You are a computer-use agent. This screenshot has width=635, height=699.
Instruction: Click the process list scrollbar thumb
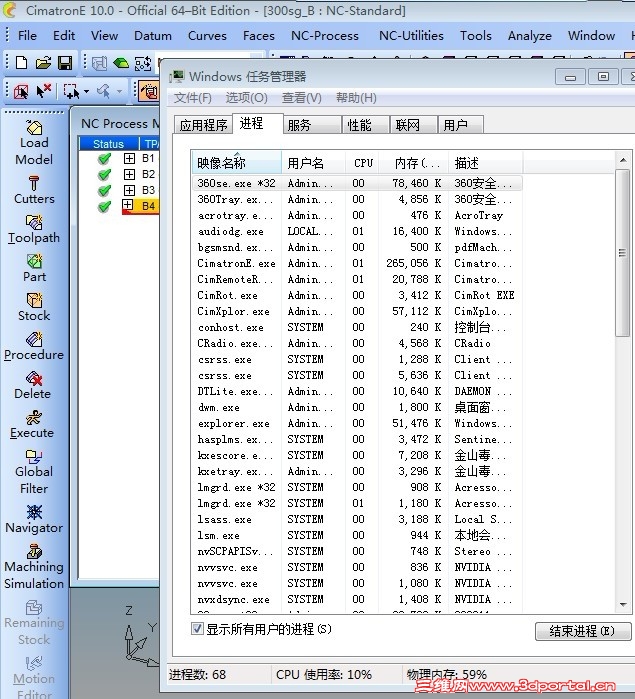(x=622, y=253)
